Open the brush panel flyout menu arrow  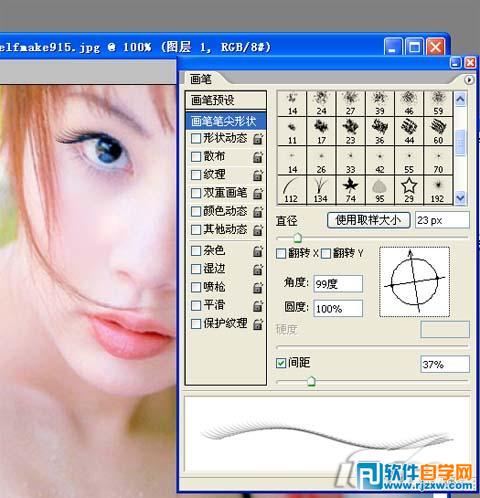469,80
